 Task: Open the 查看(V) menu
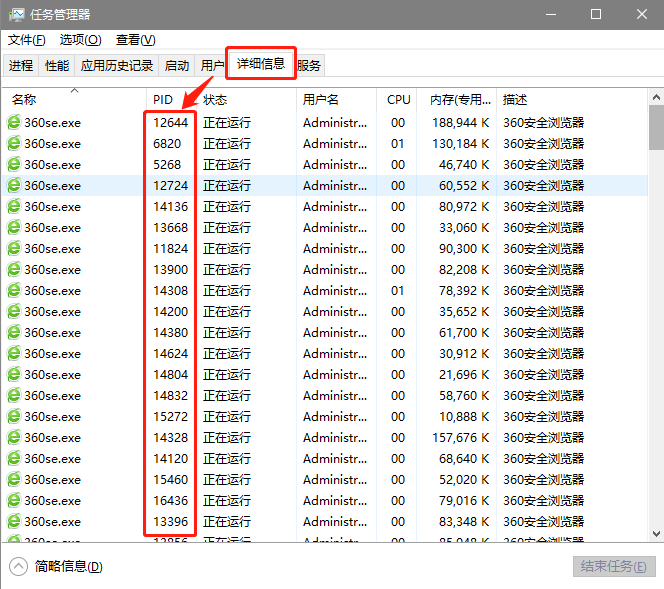pos(136,40)
